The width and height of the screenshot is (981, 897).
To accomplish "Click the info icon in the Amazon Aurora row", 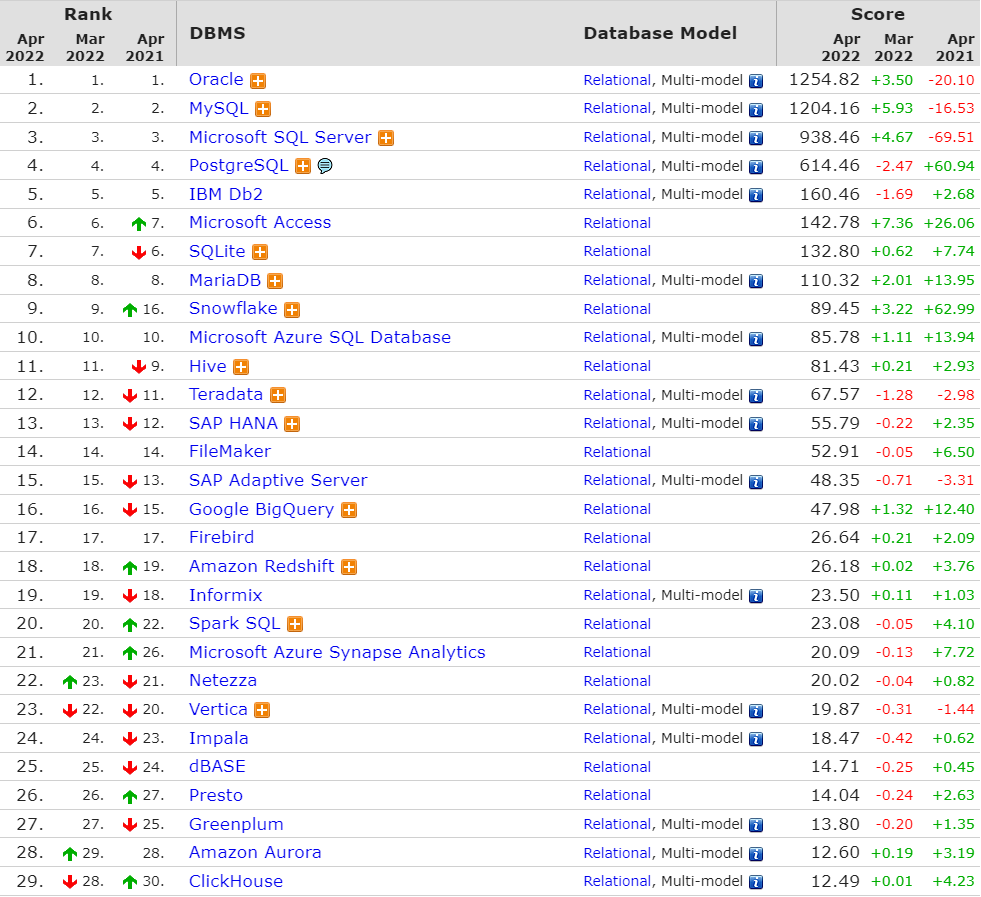I will point(756,854).
